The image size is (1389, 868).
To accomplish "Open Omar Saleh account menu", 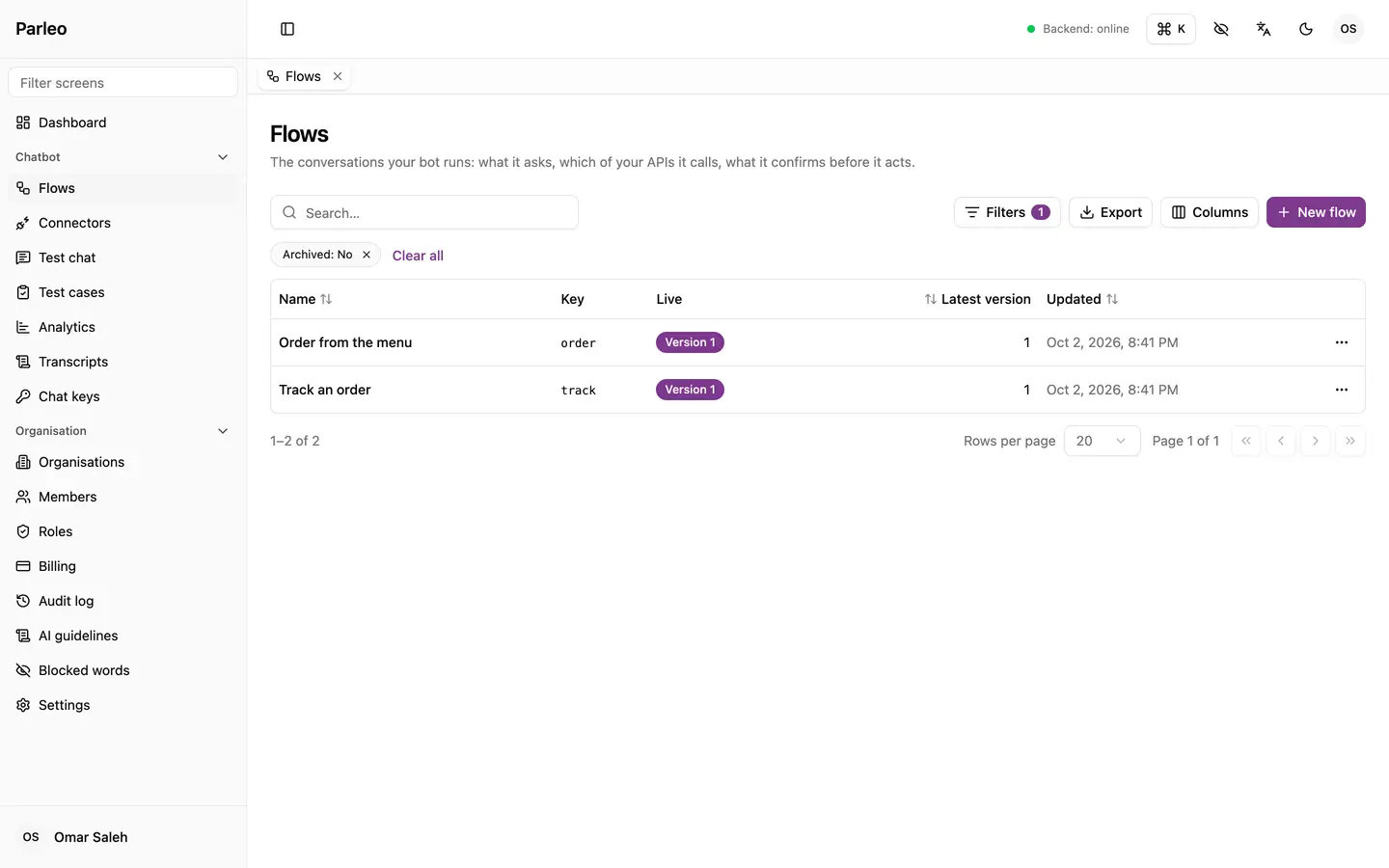I will tap(123, 837).
